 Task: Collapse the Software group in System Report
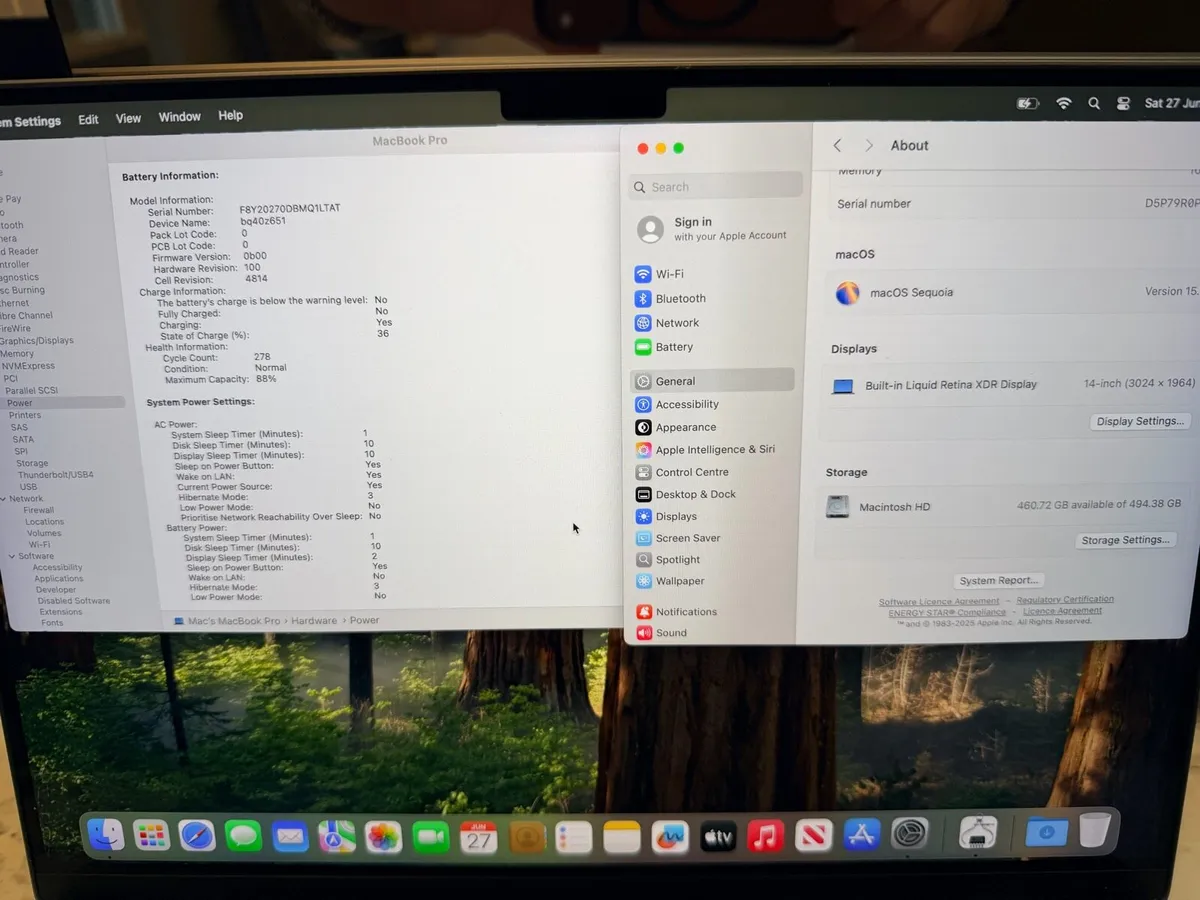pos(11,557)
